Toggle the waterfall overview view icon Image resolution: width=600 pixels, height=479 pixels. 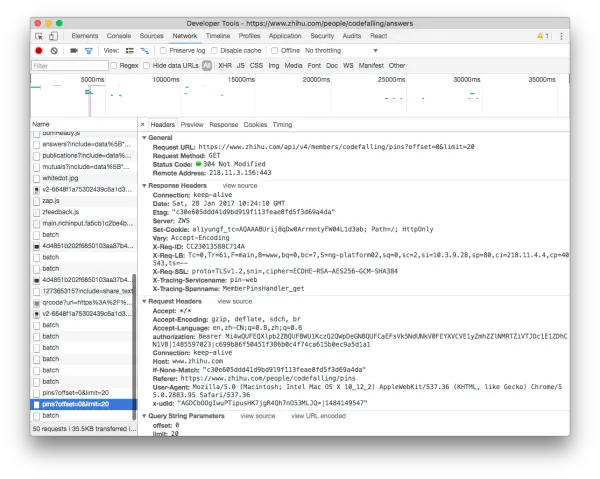click(145, 51)
